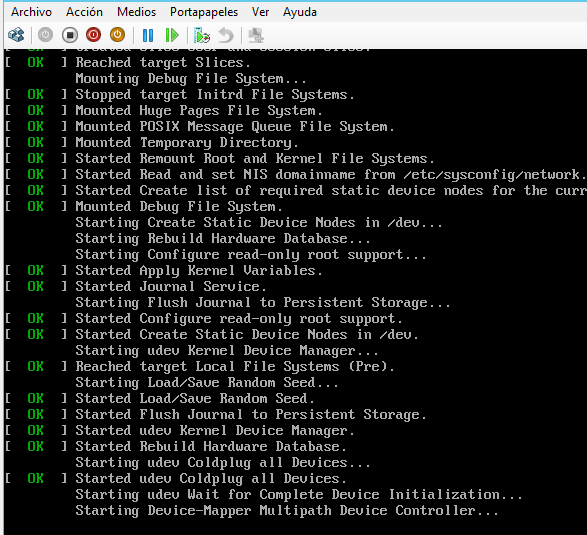
Task: Click 'Started Remount Root and Kernel File Systems.'
Action: coord(255,159)
